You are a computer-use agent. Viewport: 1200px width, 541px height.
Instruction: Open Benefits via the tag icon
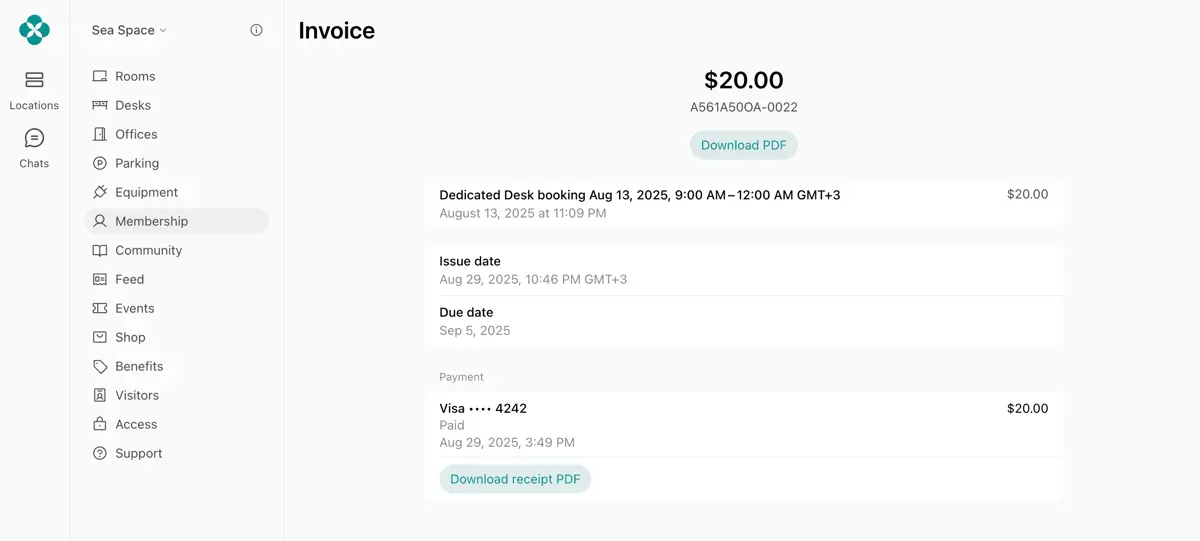(100, 366)
